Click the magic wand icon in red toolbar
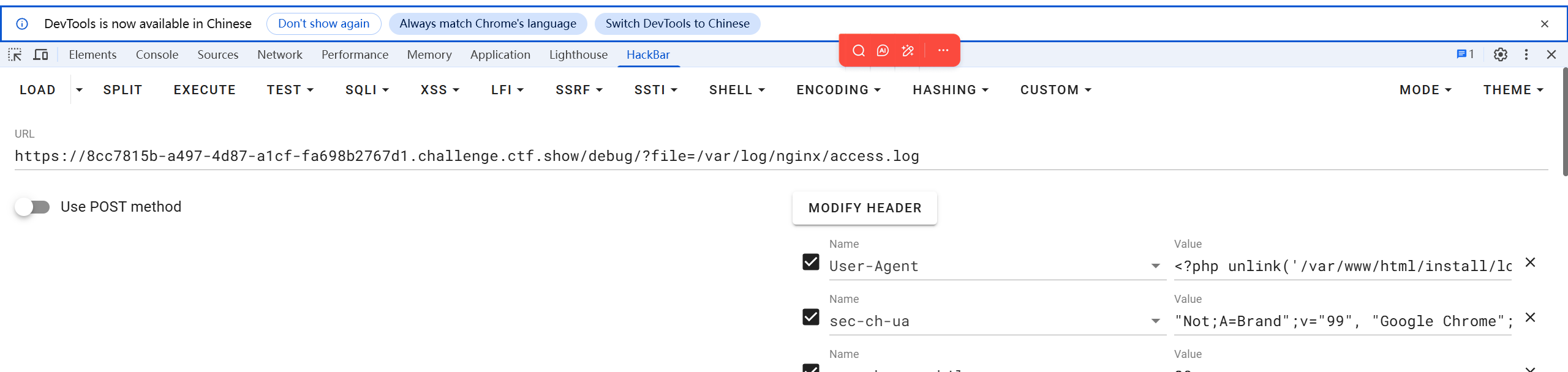 click(908, 50)
